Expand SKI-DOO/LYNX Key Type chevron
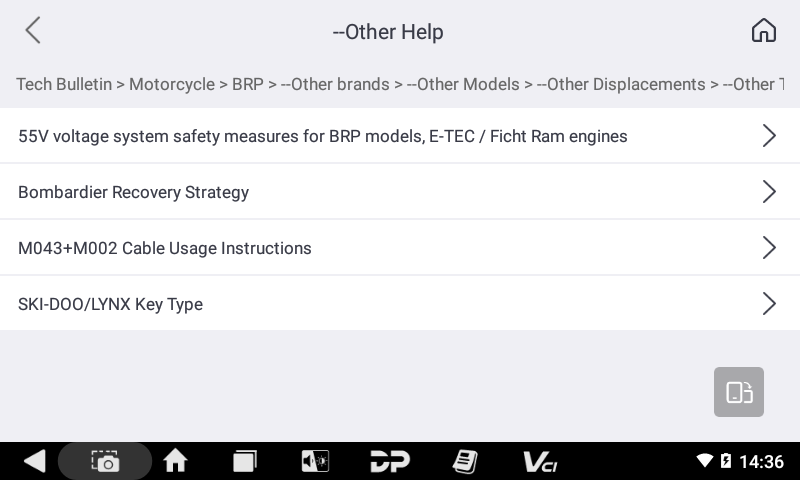The height and width of the screenshot is (480, 800). [x=768, y=304]
